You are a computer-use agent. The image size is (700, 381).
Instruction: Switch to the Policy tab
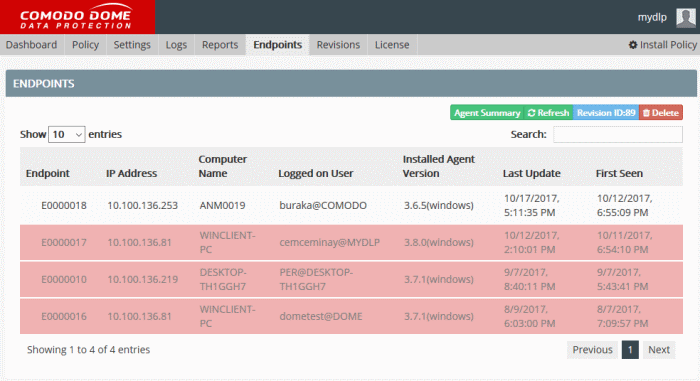(85, 45)
